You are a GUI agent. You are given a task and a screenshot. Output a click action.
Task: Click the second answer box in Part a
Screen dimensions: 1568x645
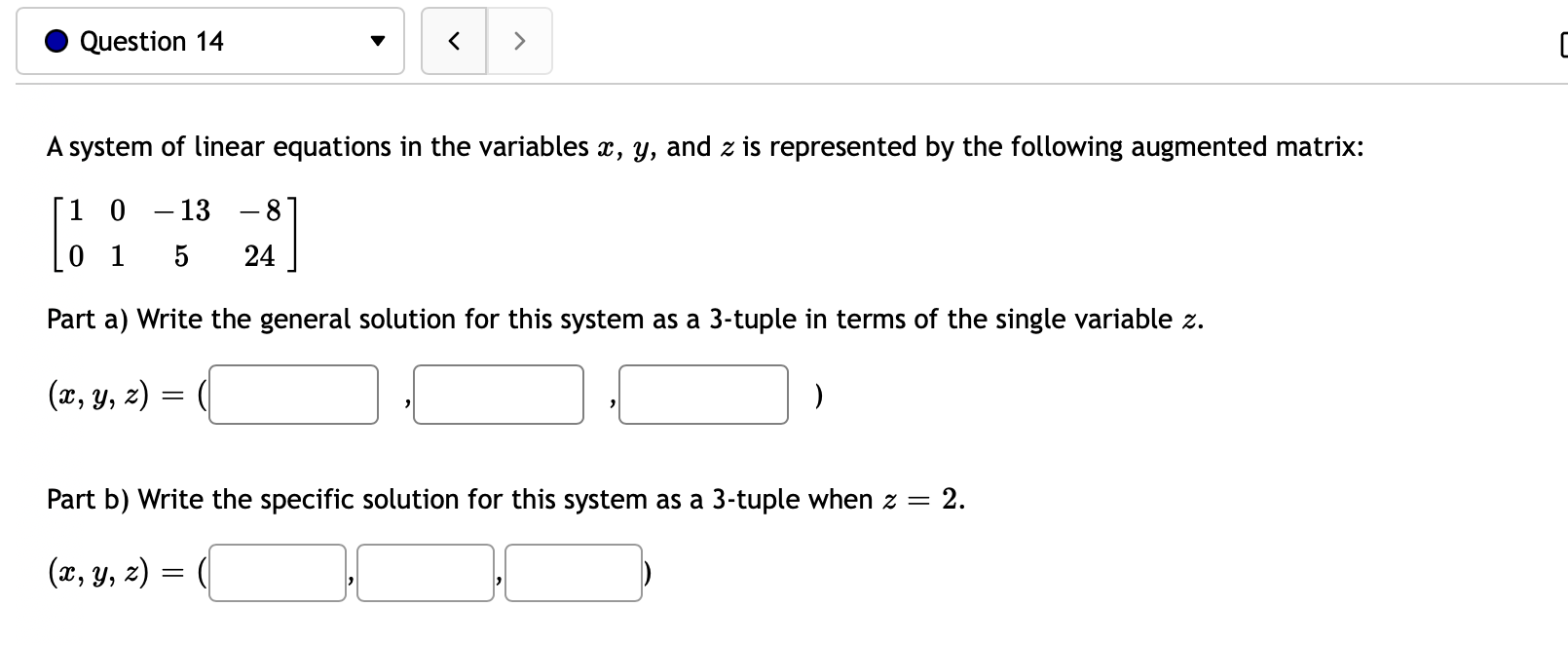[x=498, y=394]
